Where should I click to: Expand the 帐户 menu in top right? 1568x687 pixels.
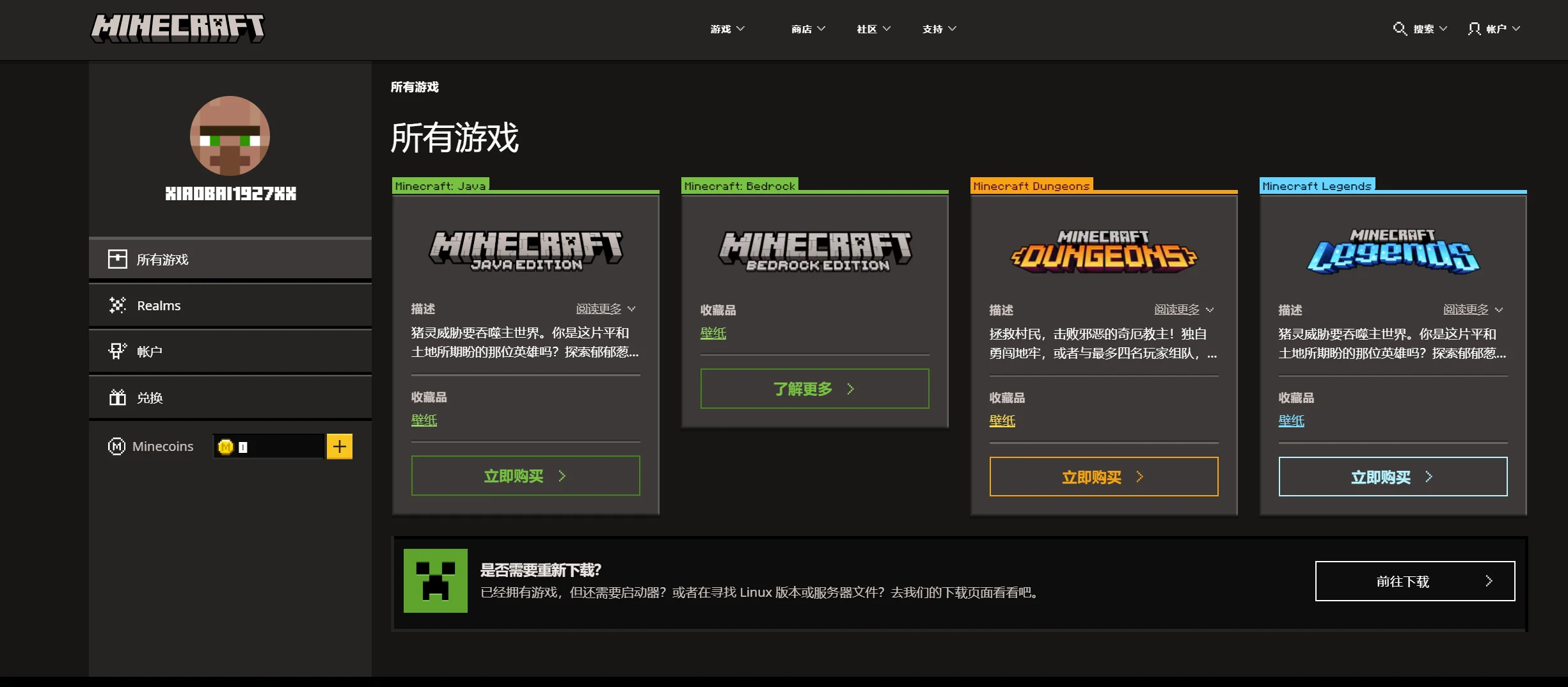(x=1494, y=29)
